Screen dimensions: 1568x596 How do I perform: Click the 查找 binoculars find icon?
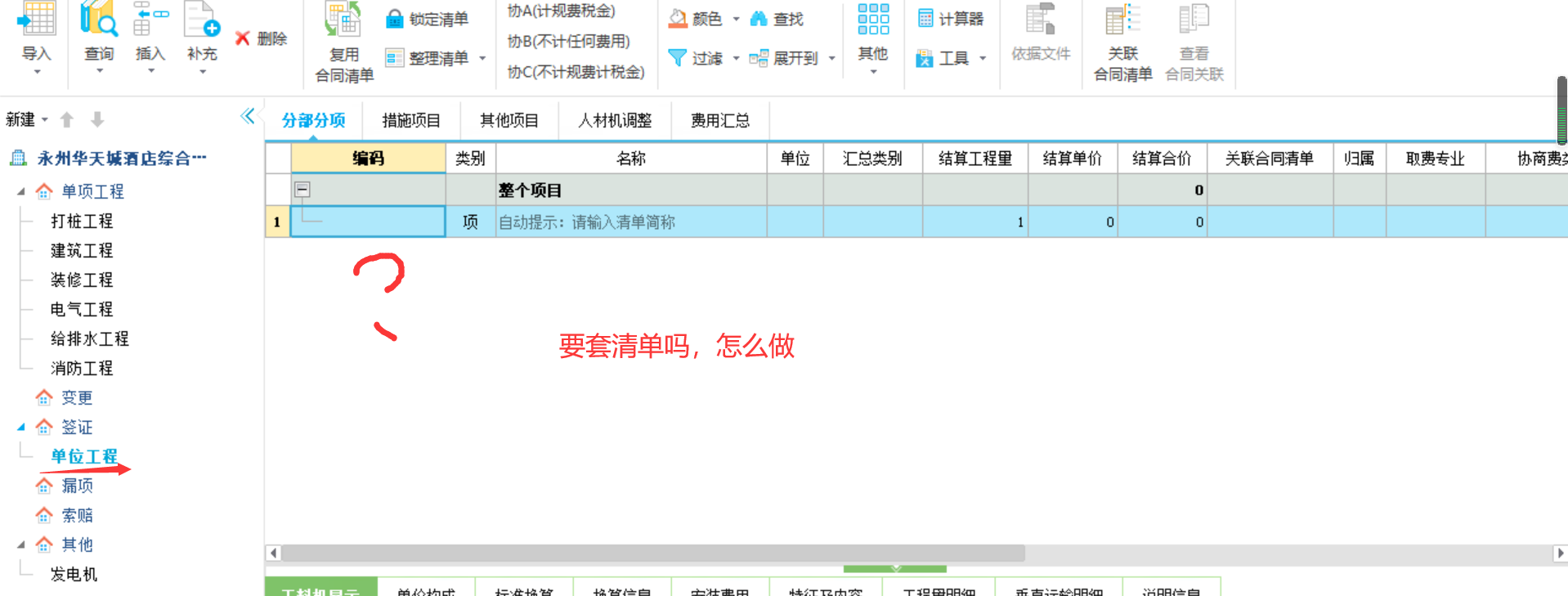coord(759,18)
